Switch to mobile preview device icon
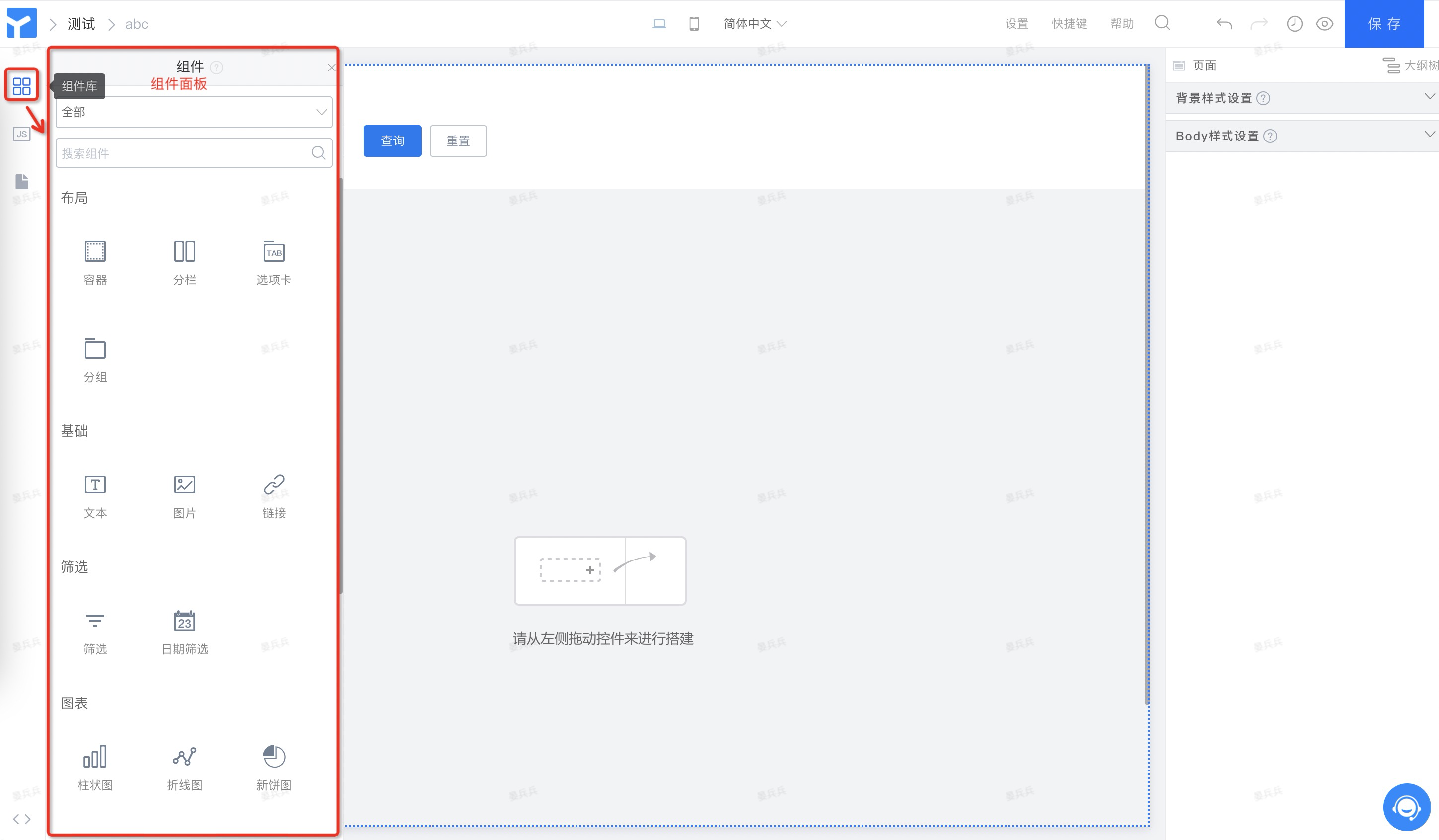 click(694, 24)
